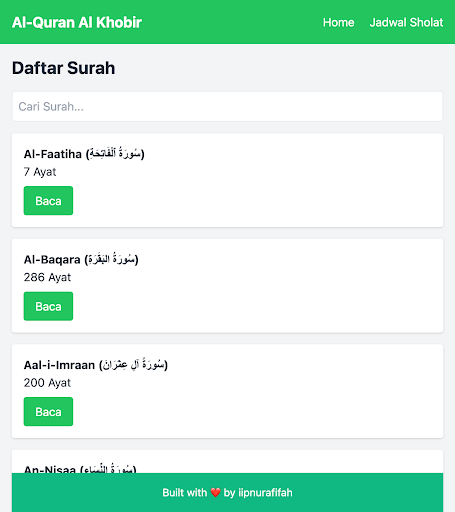Go to the Home page
The width and height of the screenshot is (455, 512).
[338, 22]
